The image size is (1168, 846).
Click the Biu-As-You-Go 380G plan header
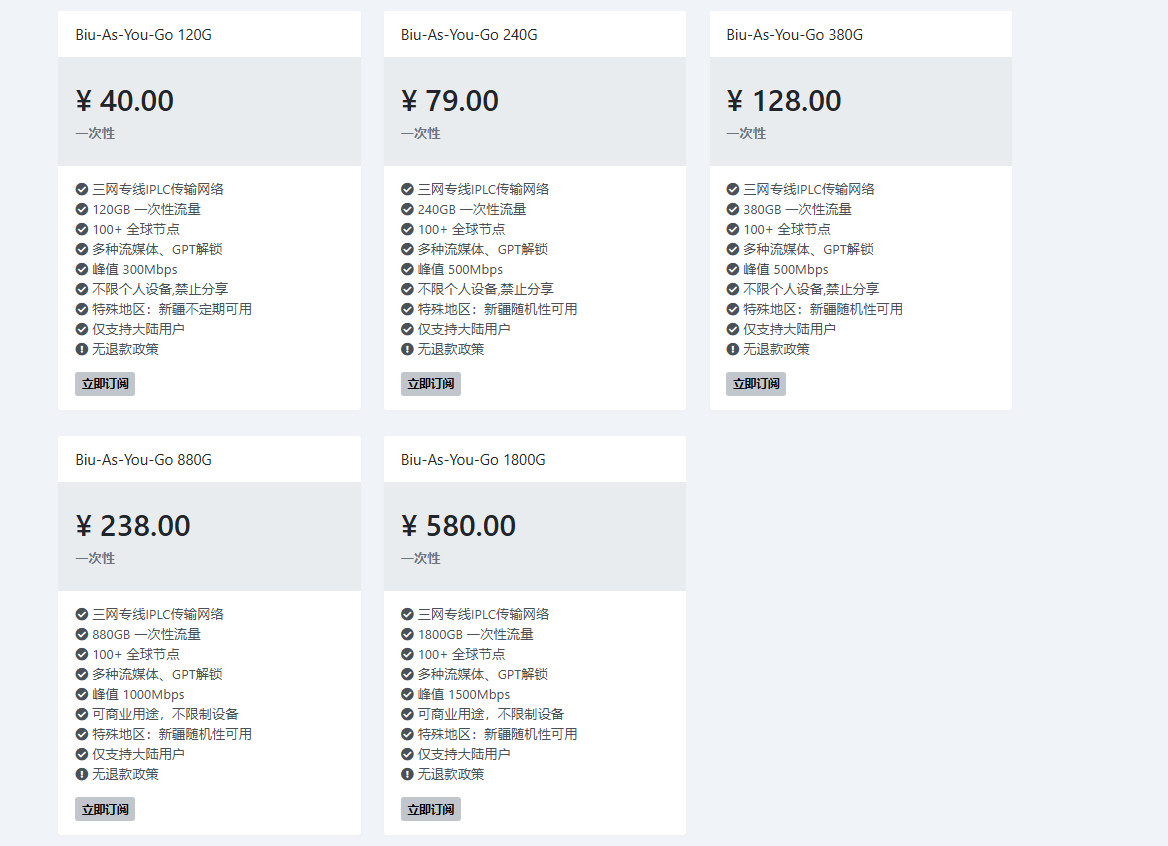pos(794,35)
